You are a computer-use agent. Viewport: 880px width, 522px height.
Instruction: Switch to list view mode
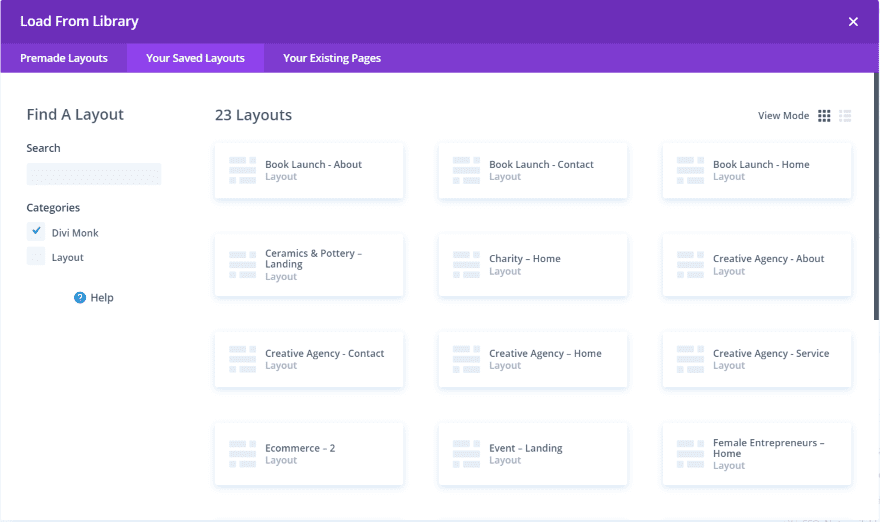click(845, 116)
